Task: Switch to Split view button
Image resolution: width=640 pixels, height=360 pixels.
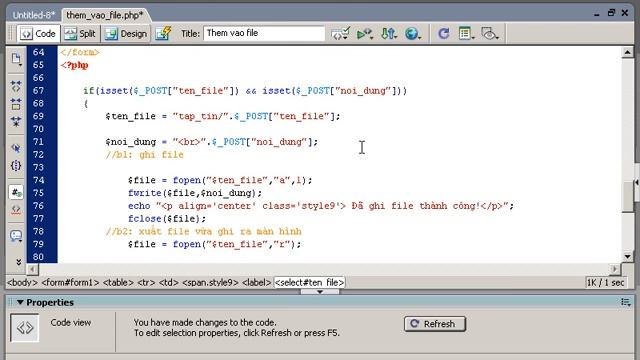Action: point(80,33)
